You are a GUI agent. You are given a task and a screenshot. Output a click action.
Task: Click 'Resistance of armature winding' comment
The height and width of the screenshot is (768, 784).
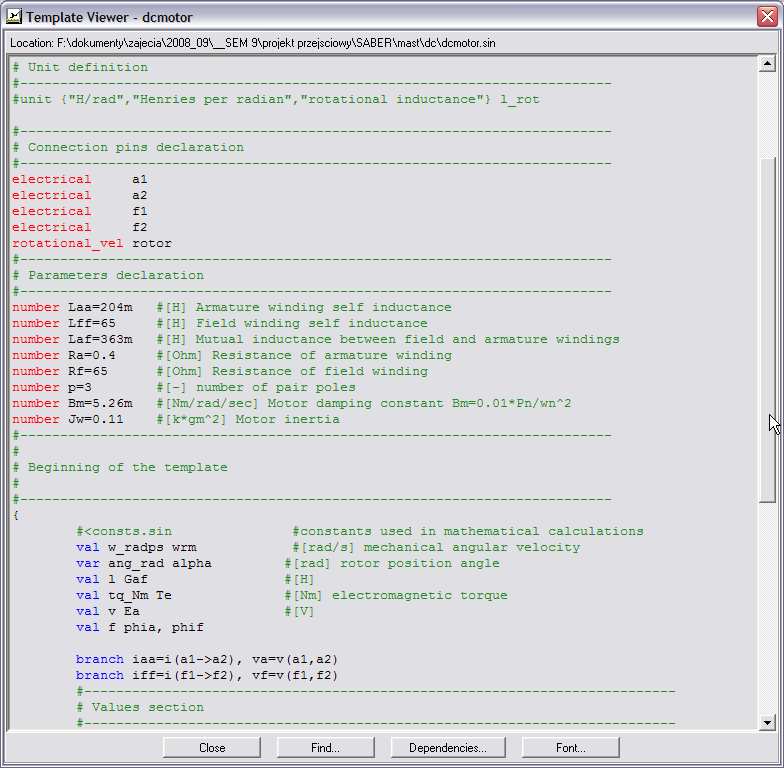tap(332, 355)
